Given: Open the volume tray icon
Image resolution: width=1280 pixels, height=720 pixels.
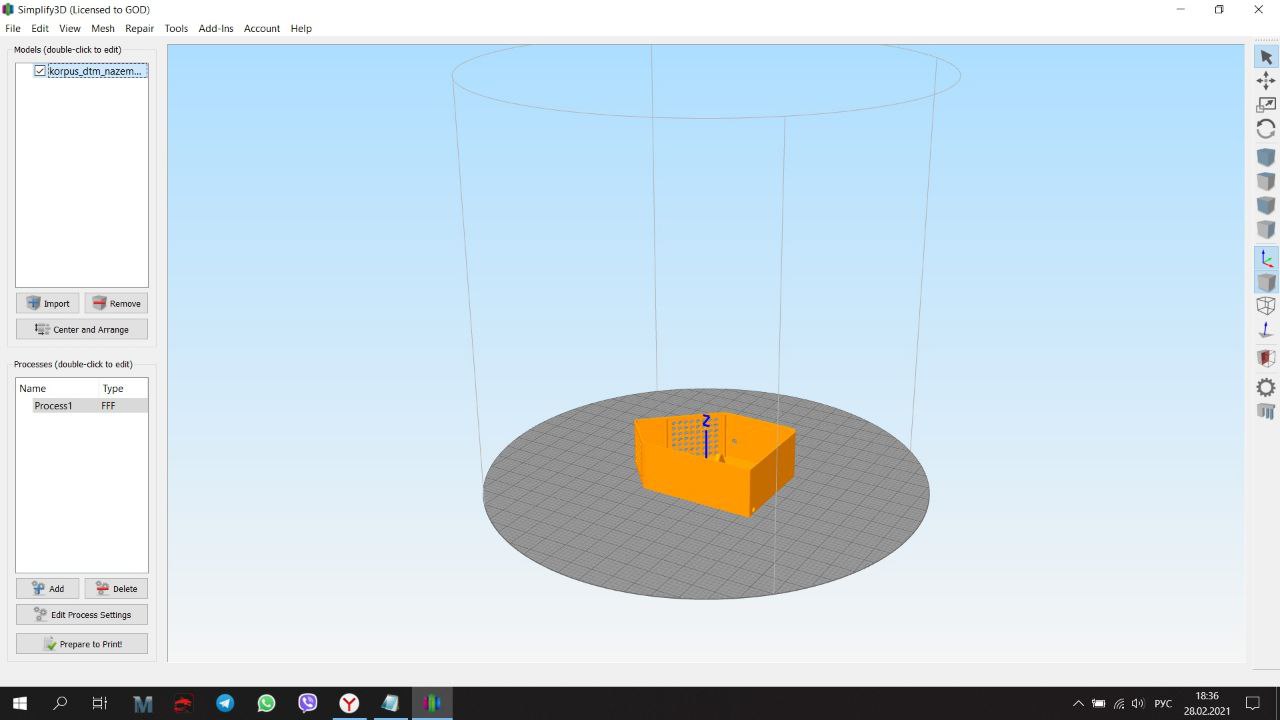Looking at the screenshot, I should [x=1137, y=704].
